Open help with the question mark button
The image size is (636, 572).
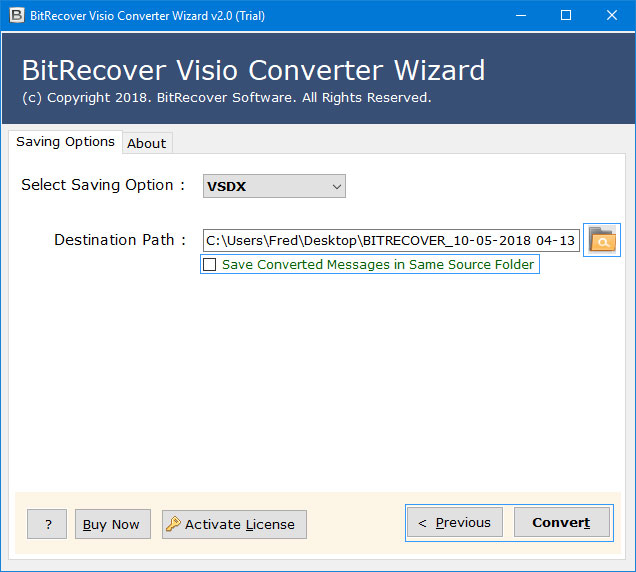tap(47, 524)
